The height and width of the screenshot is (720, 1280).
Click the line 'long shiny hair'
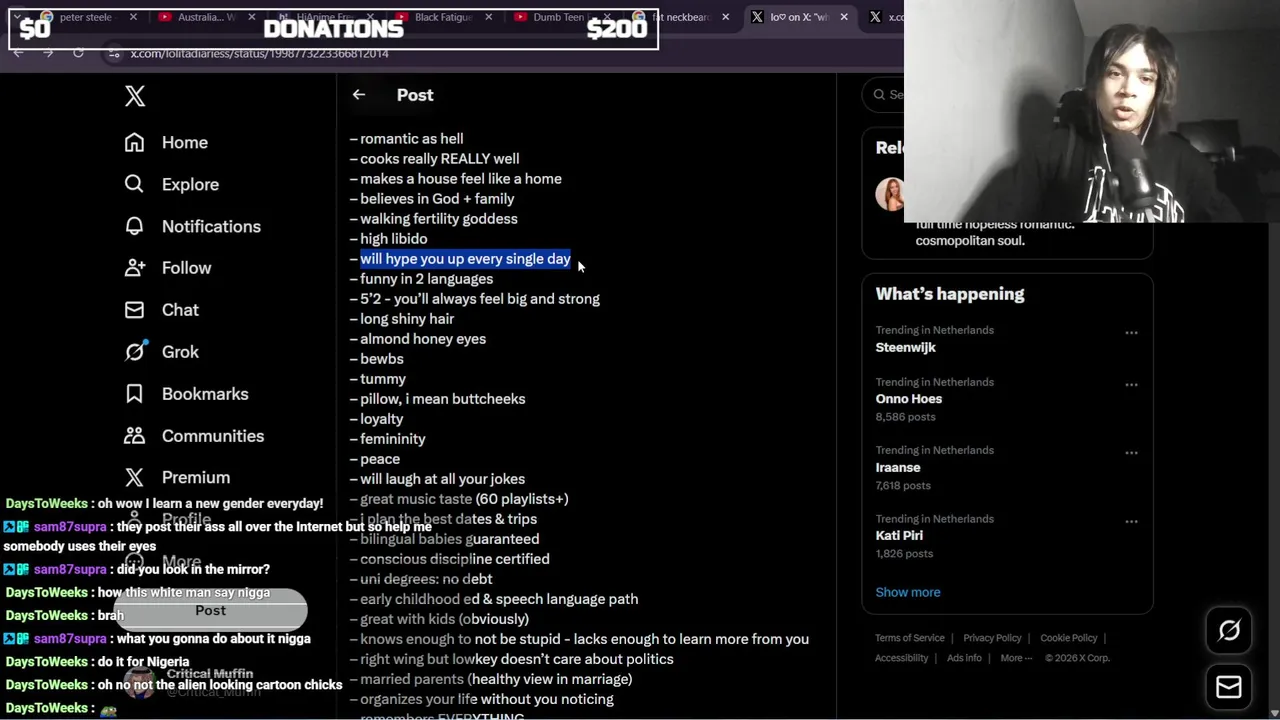(x=407, y=319)
